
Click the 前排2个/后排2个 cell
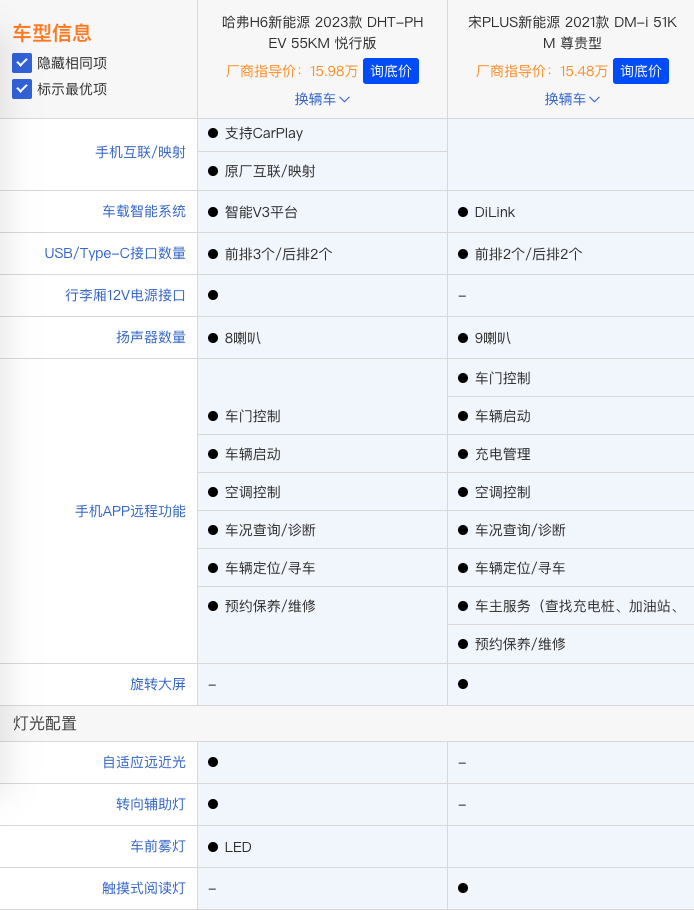tap(571, 254)
